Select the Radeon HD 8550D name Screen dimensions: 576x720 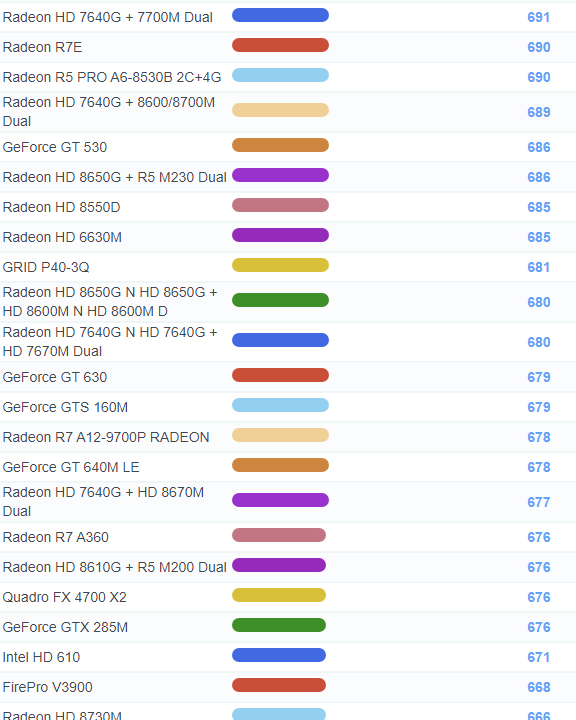pos(62,207)
